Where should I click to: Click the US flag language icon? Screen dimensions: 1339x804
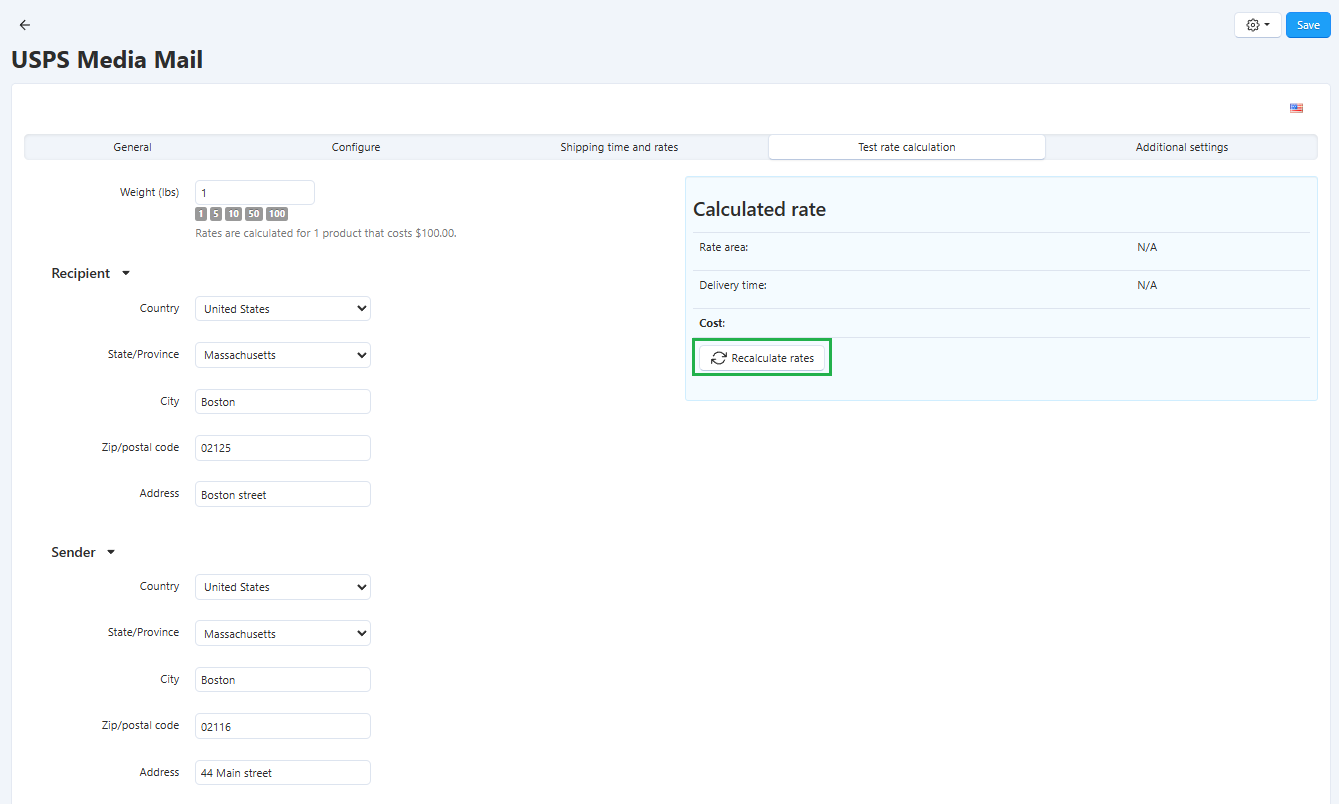point(1296,108)
